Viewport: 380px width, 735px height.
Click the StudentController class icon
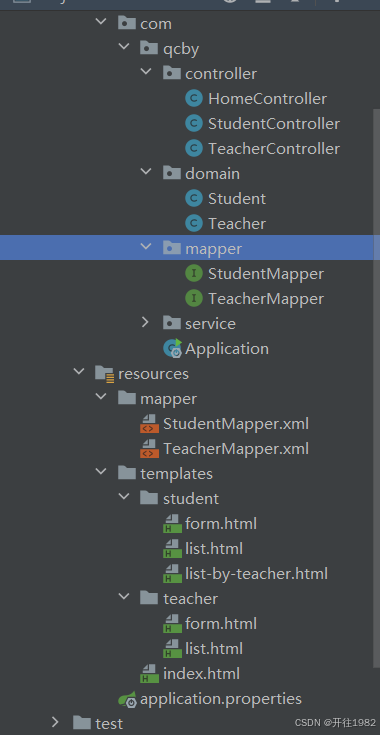click(x=194, y=124)
